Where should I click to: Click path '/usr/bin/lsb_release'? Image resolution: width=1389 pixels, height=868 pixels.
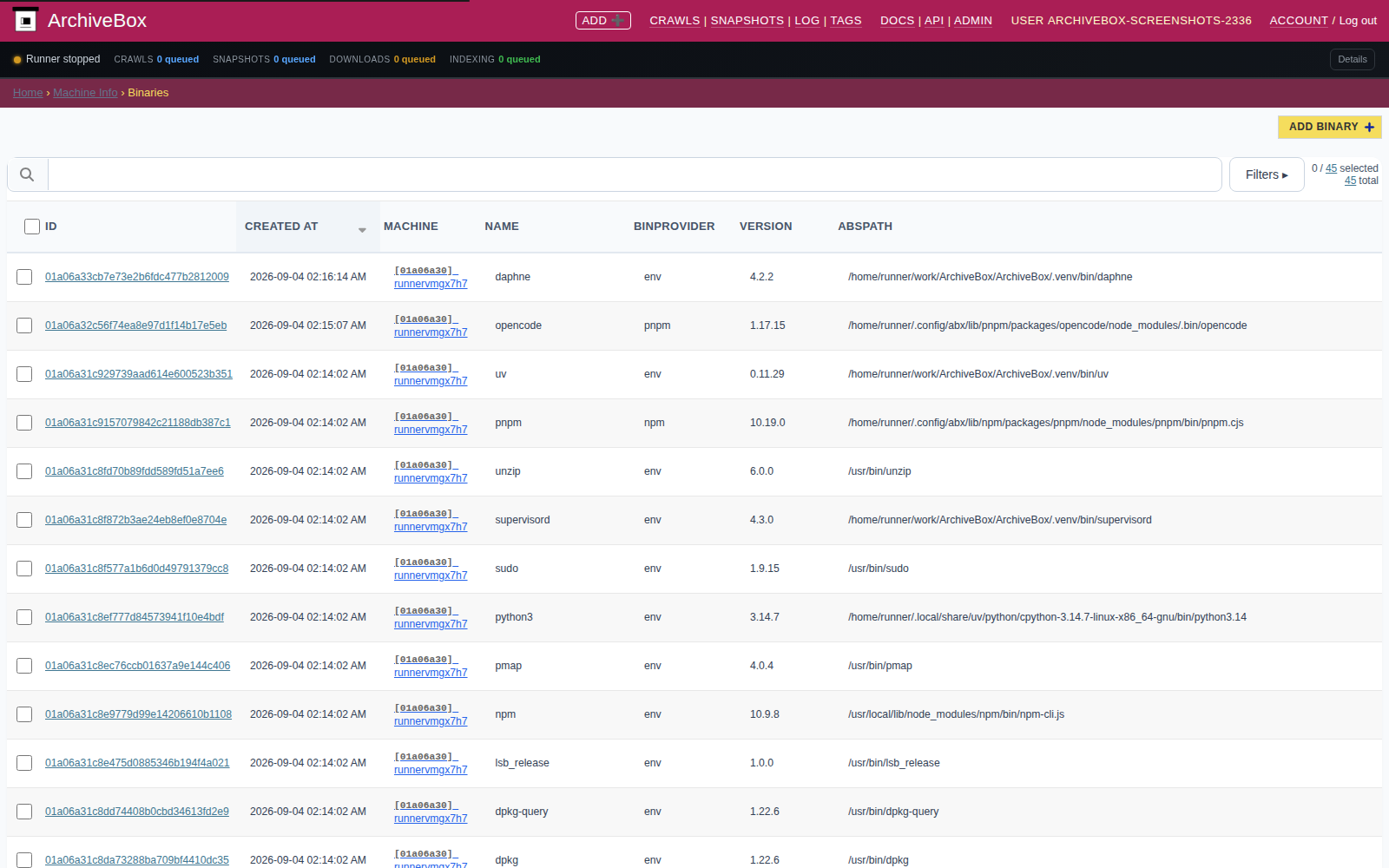point(893,763)
